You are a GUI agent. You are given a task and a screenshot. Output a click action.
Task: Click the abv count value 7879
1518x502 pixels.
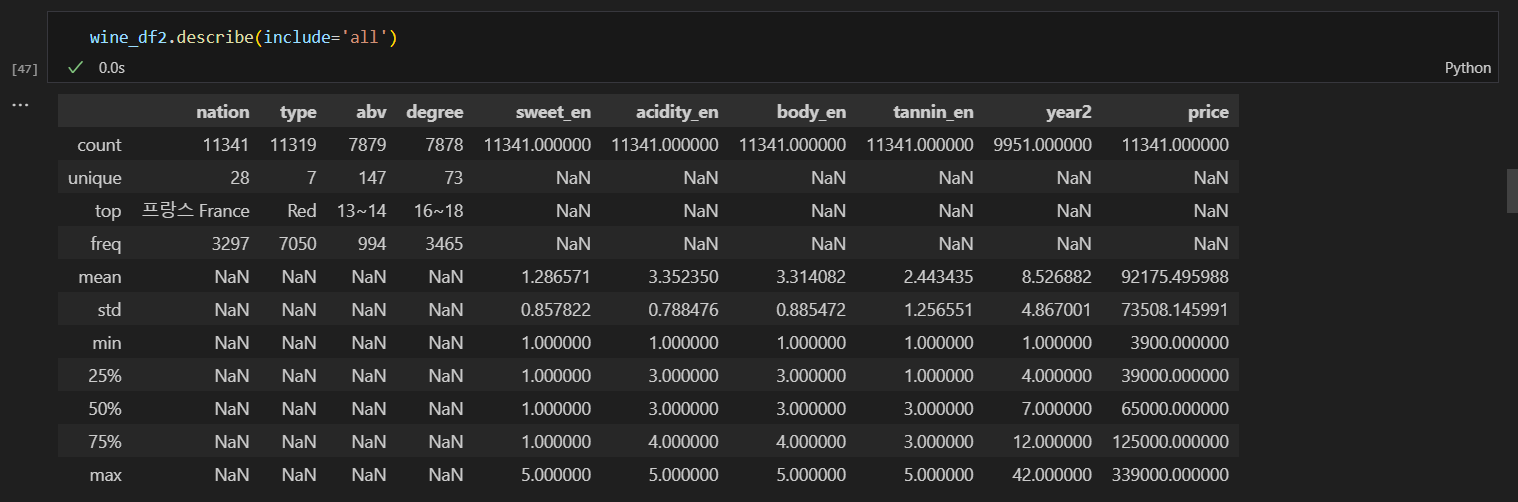tap(367, 145)
